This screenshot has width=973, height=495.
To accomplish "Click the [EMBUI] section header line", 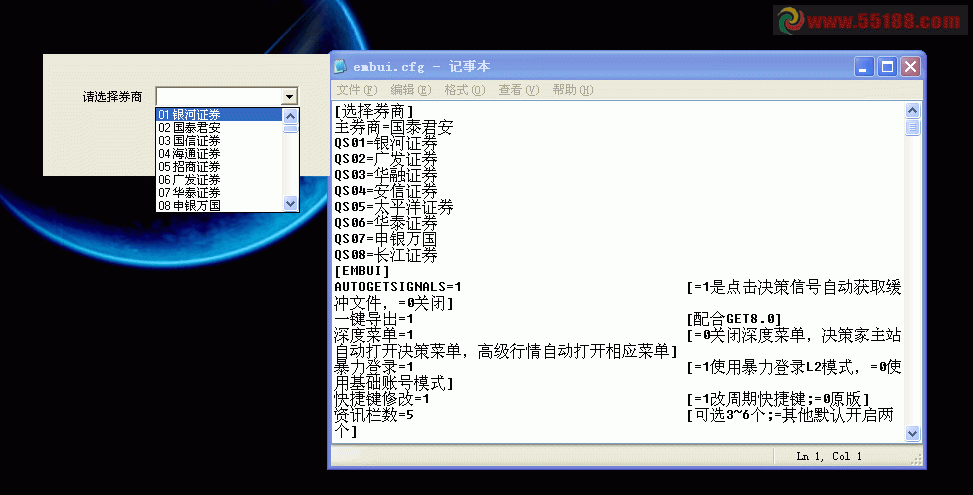I will point(362,271).
